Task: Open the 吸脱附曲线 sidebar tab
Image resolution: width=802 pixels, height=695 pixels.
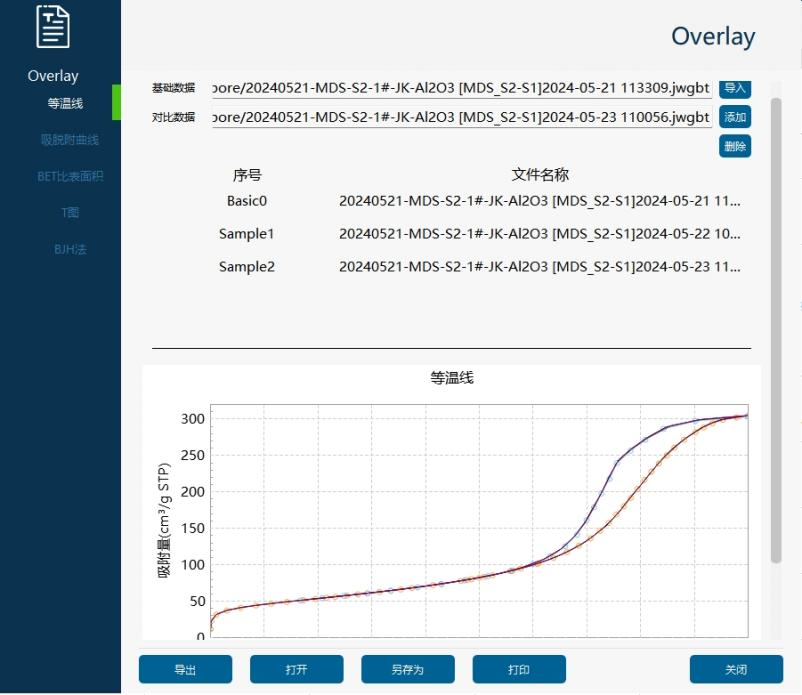Action: [70, 140]
